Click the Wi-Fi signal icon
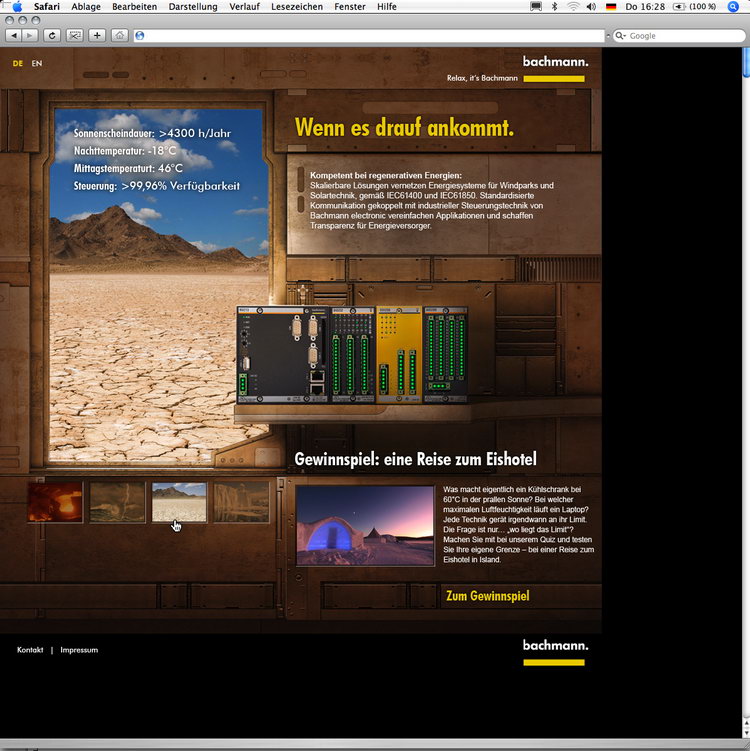 coord(573,7)
